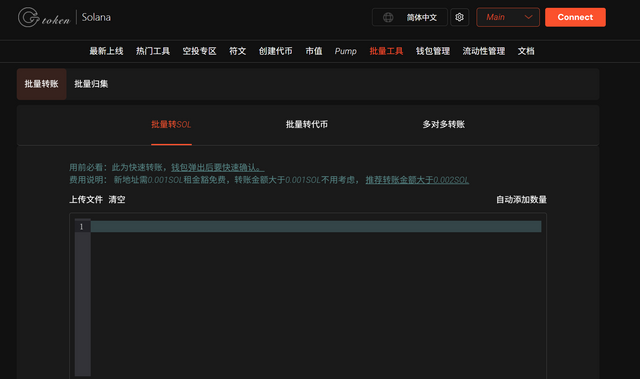Click the globe language icon
The width and height of the screenshot is (640, 379).
pyautogui.click(x=388, y=17)
